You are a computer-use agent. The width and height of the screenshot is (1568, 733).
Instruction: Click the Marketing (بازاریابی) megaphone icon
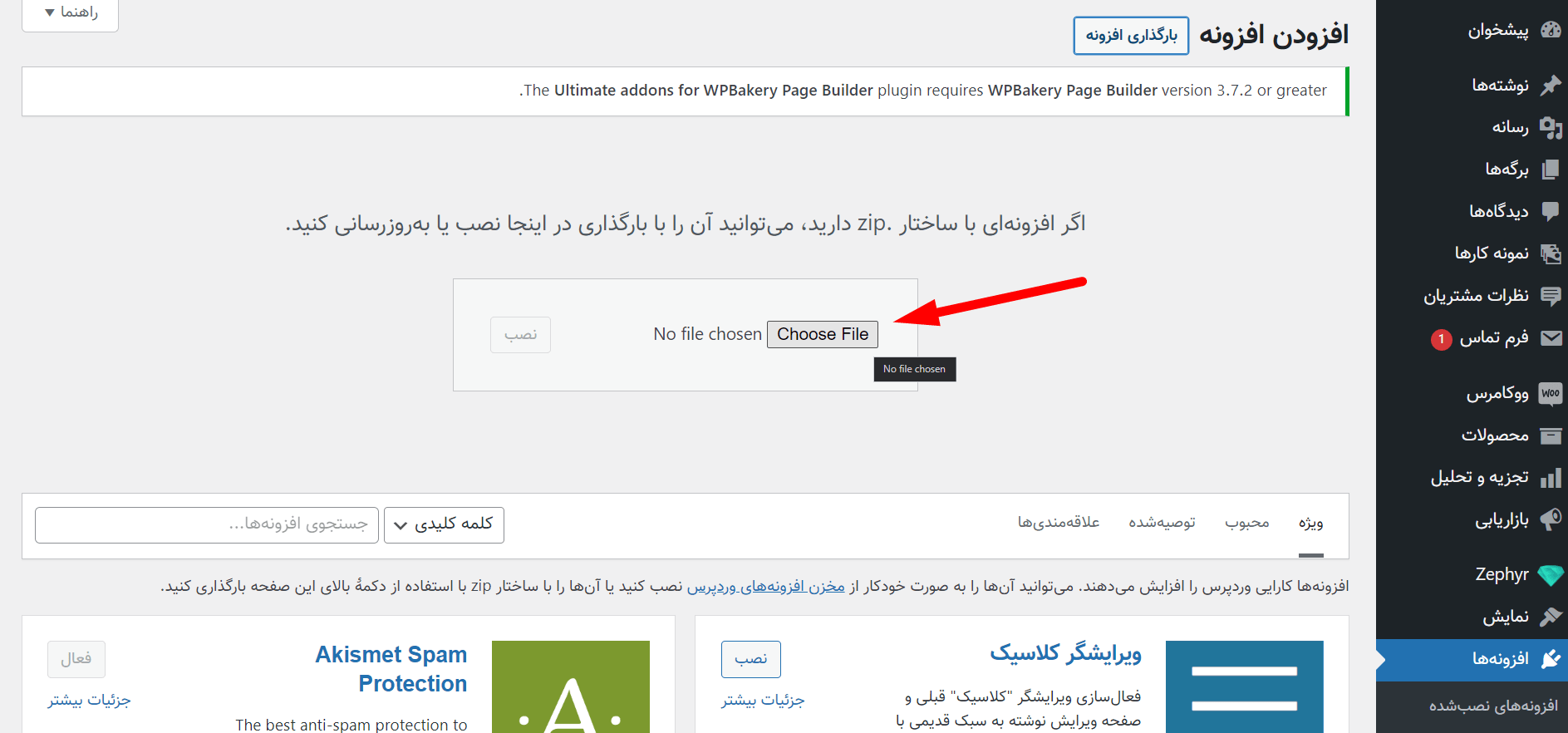(x=1551, y=519)
